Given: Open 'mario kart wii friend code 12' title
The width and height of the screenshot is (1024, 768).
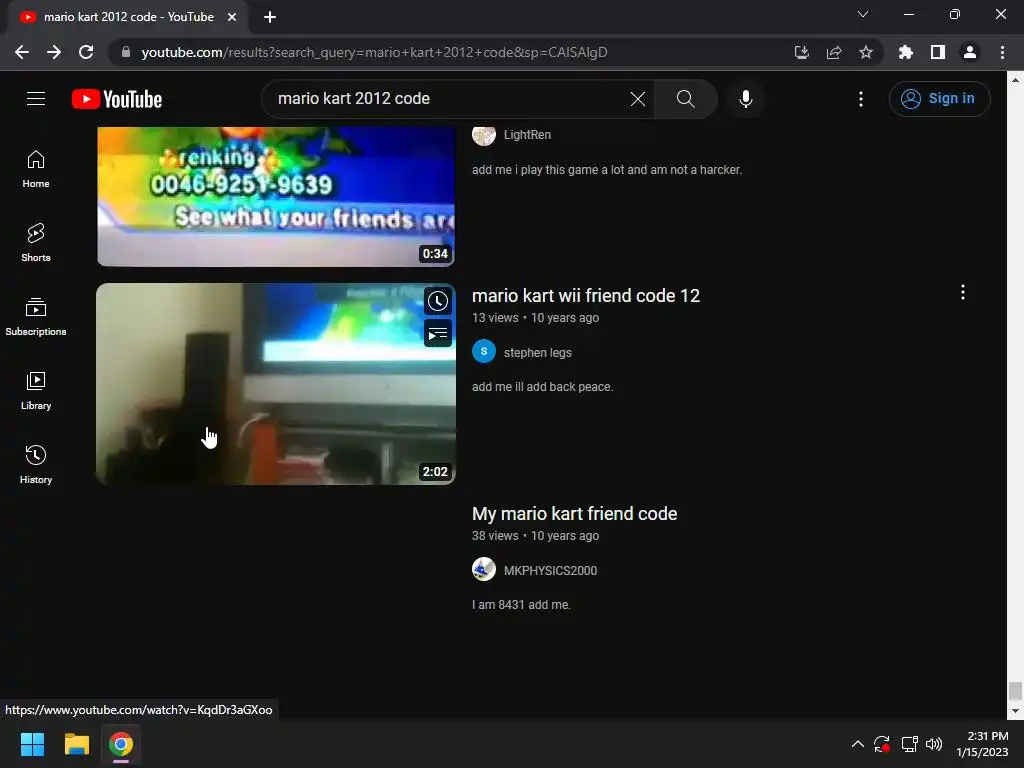Looking at the screenshot, I should (x=586, y=296).
